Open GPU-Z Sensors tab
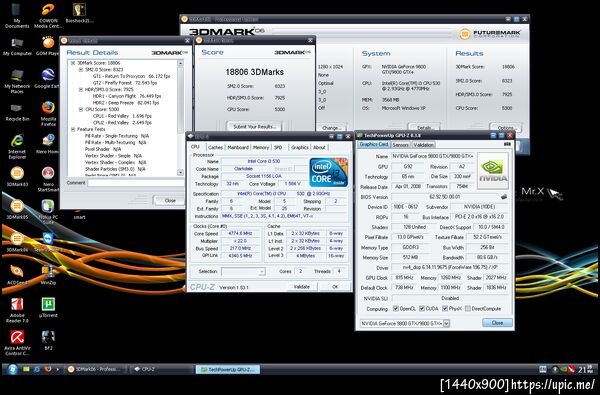600x395 pixels. point(401,145)
